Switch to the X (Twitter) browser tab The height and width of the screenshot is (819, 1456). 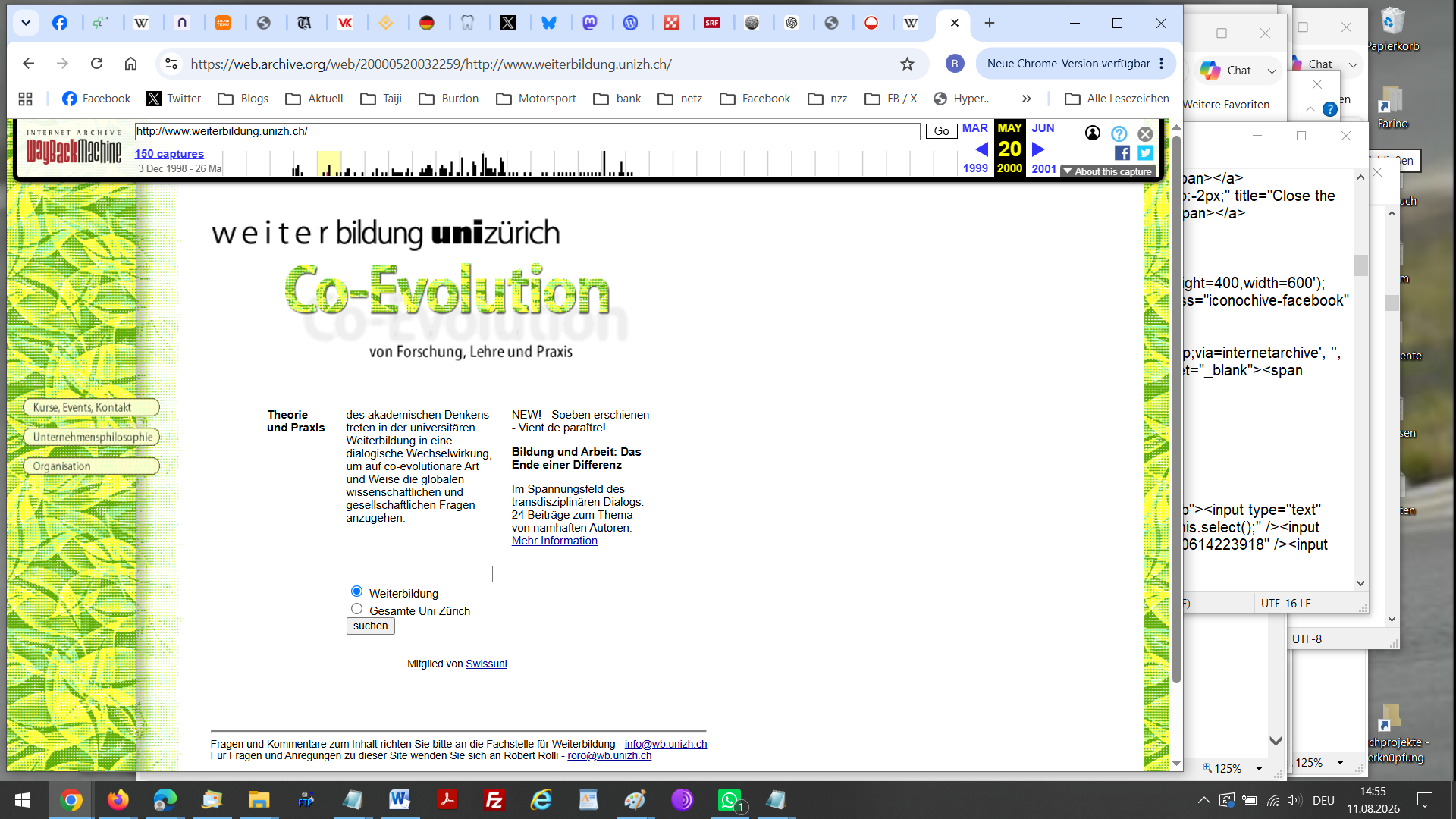click(508, 23)
